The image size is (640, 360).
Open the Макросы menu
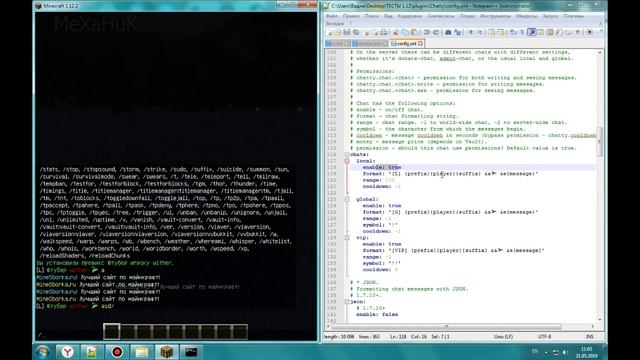[527, 16]
